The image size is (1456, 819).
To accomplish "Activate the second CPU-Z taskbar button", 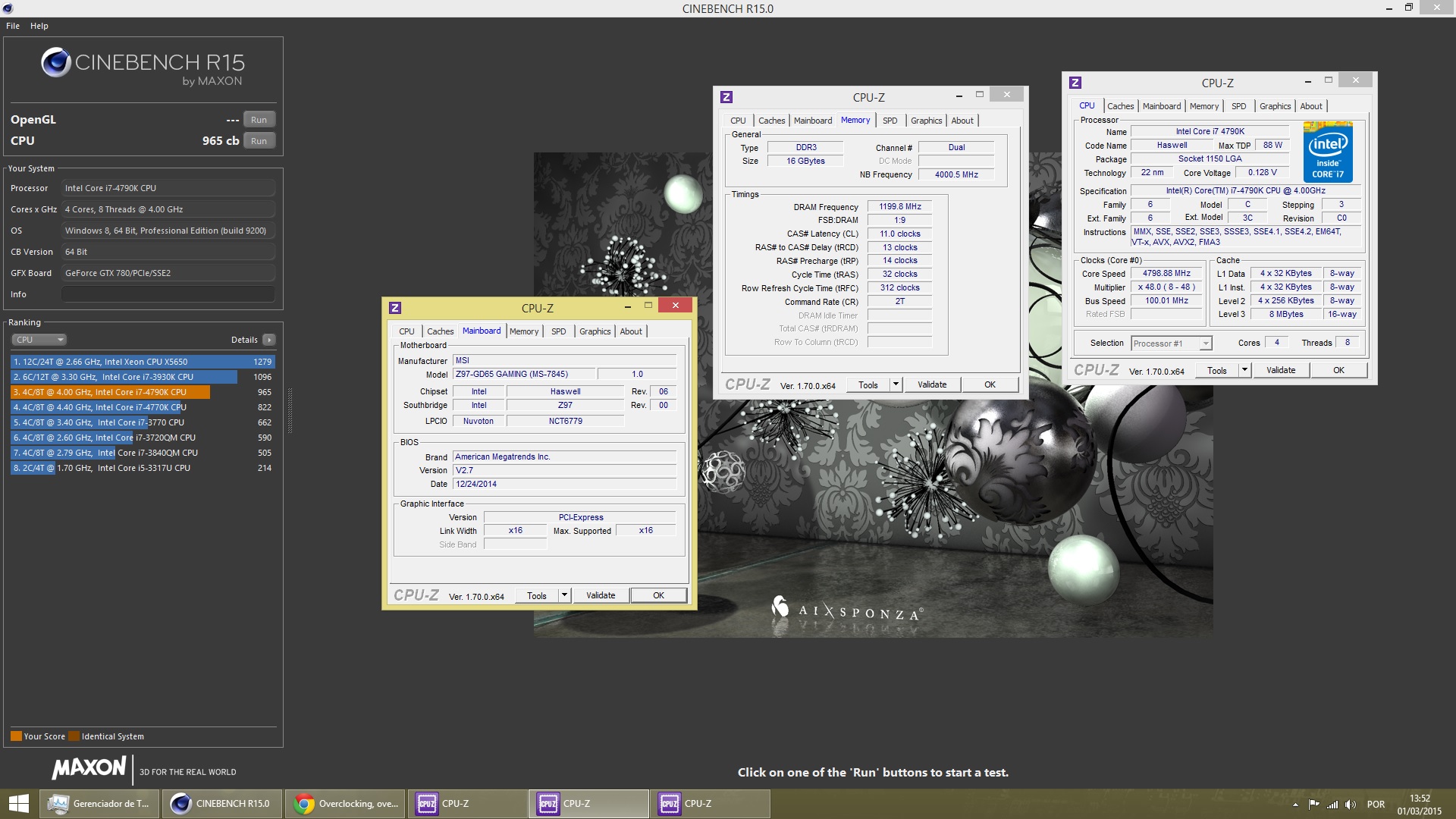I will pos(588,804).
